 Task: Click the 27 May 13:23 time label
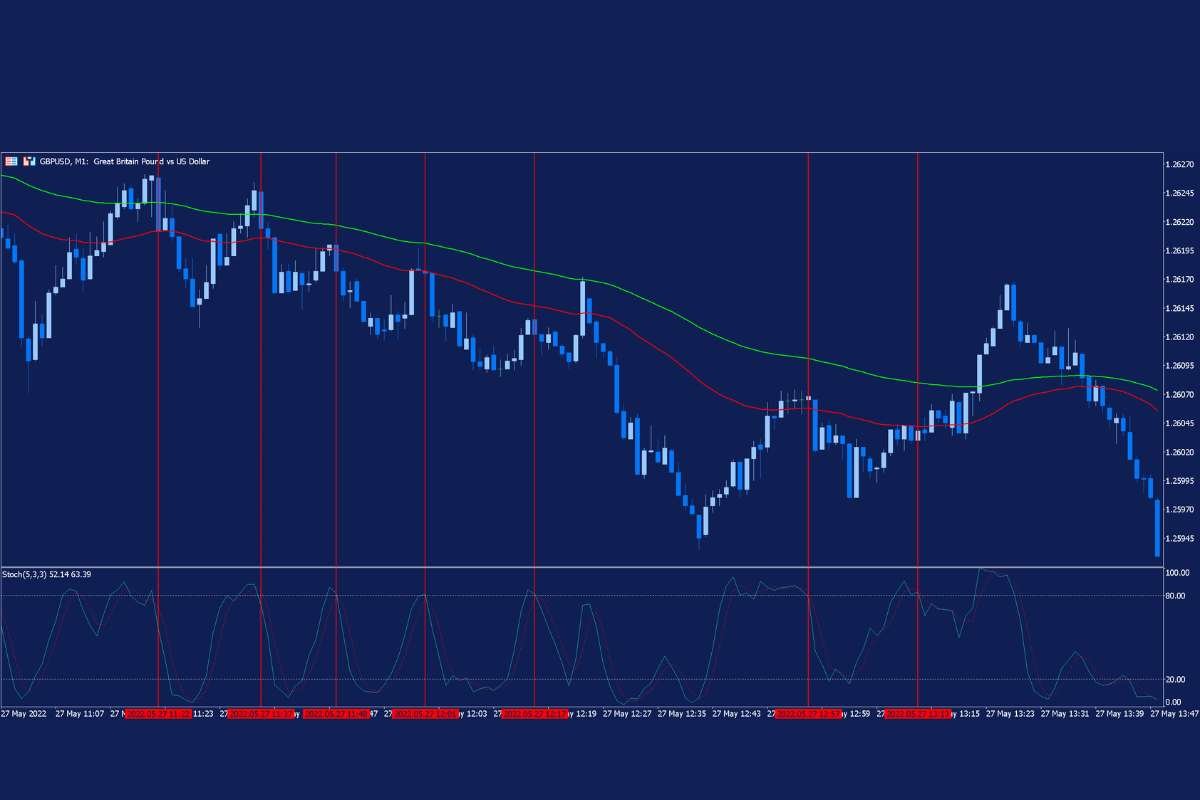click(1011, 714)
